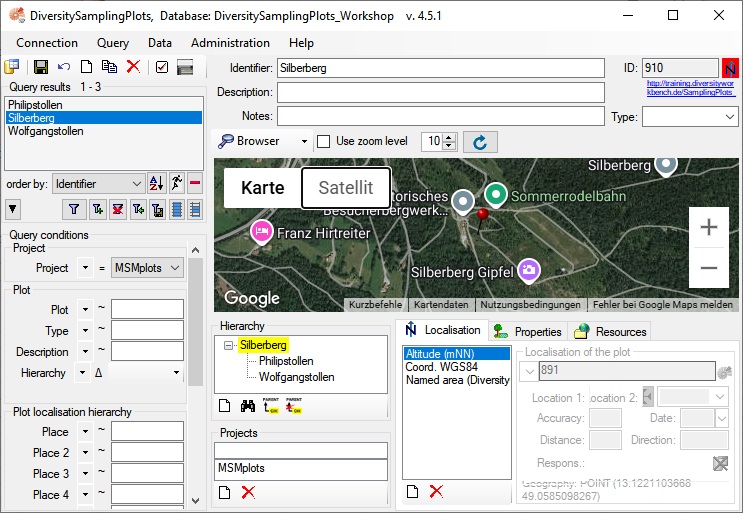The image size is (743, 513).
Task: Click the binoculars icon below Hierarchy
Action: tap(248, 405)
